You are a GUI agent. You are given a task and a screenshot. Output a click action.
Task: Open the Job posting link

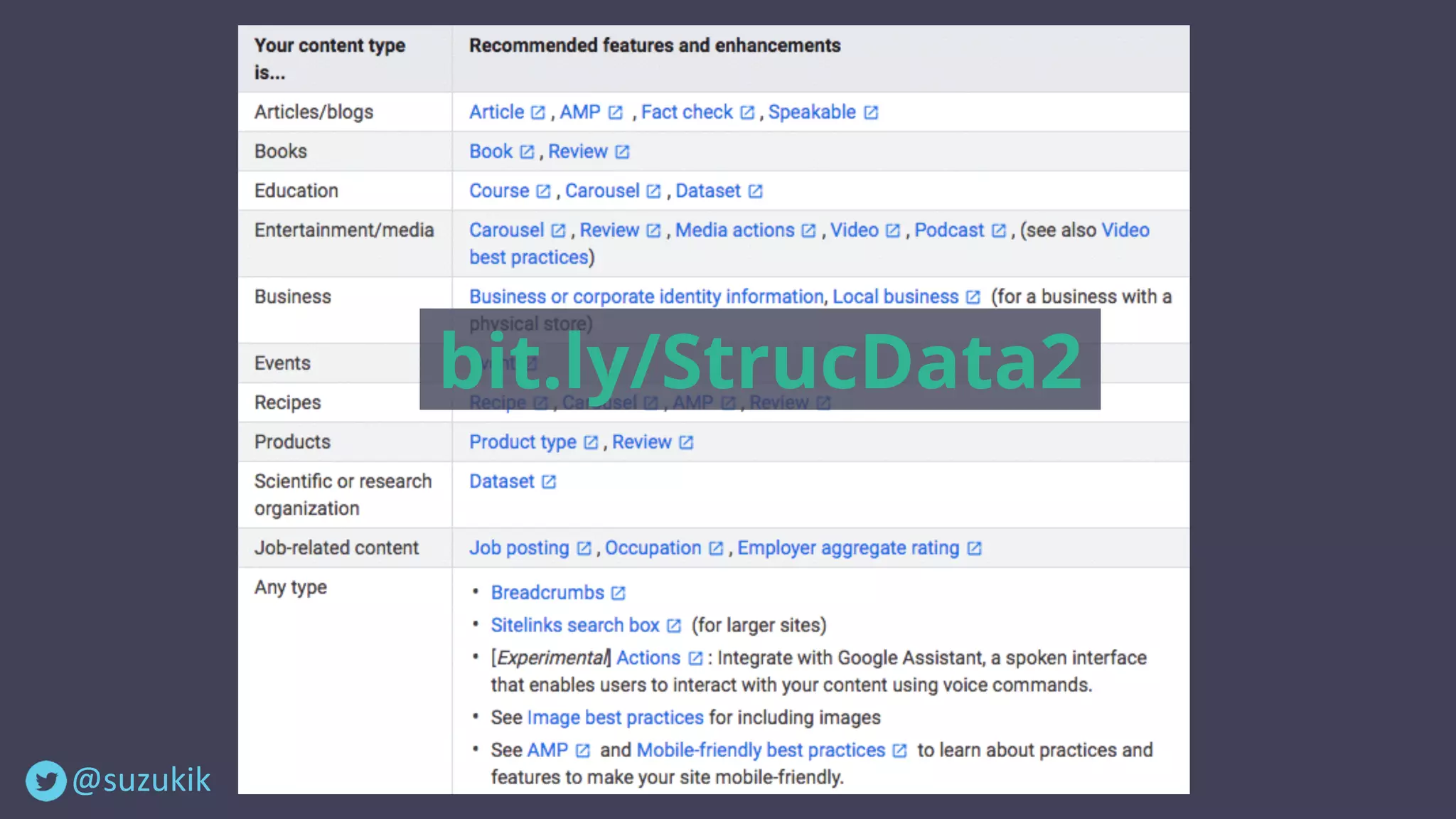[x=519, y=548]
